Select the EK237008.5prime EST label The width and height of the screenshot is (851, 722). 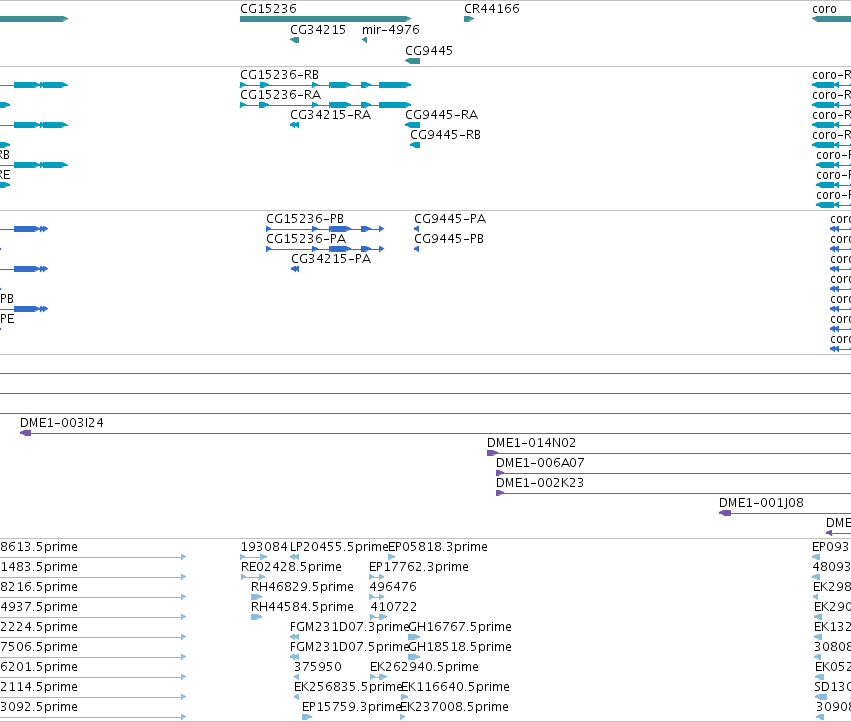tap(454, 707)
